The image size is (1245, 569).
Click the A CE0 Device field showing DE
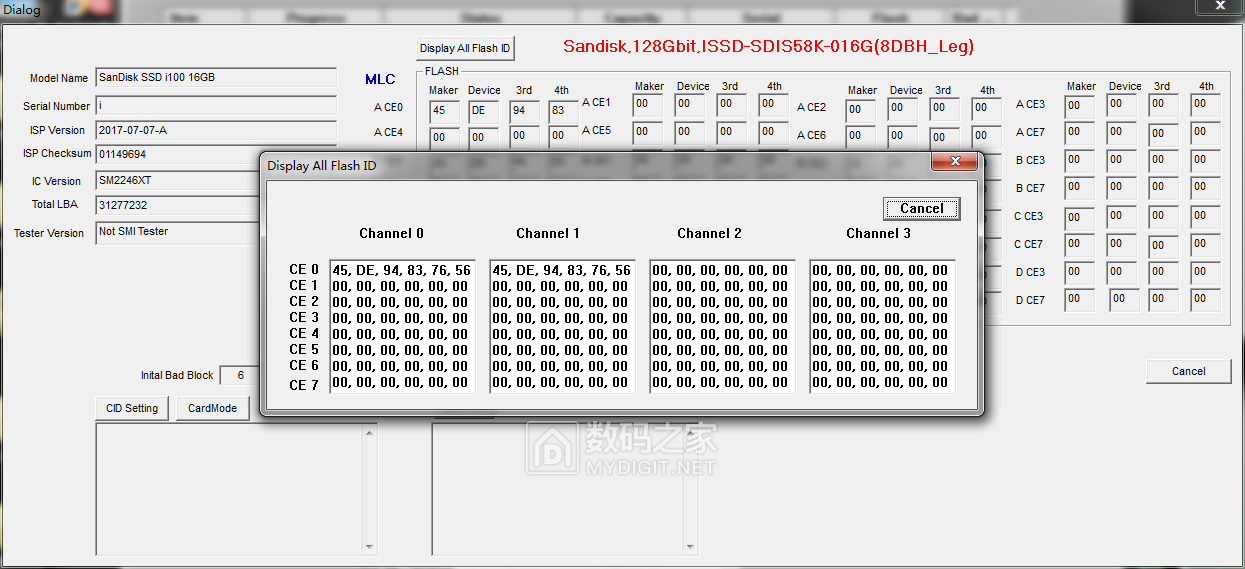[483, 110]
